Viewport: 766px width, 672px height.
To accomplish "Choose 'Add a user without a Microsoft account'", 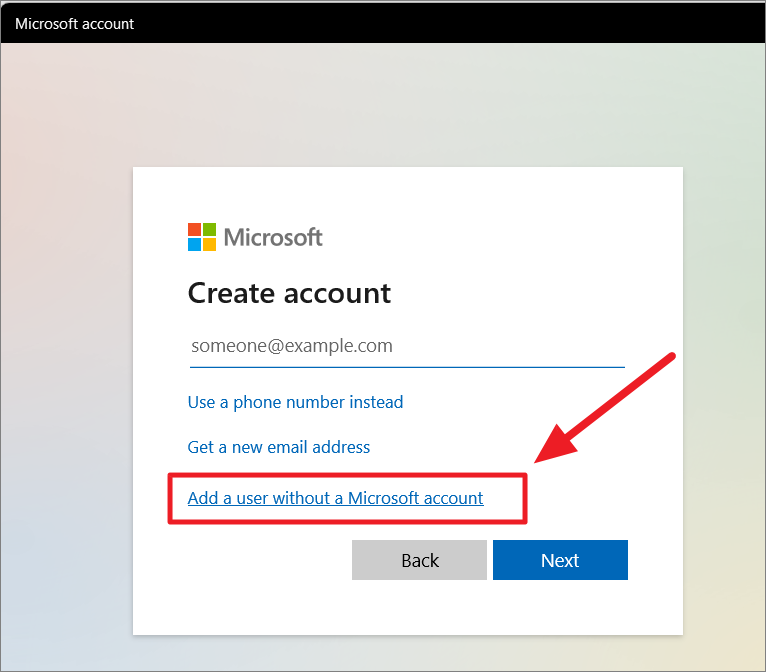I will (336, 498).
